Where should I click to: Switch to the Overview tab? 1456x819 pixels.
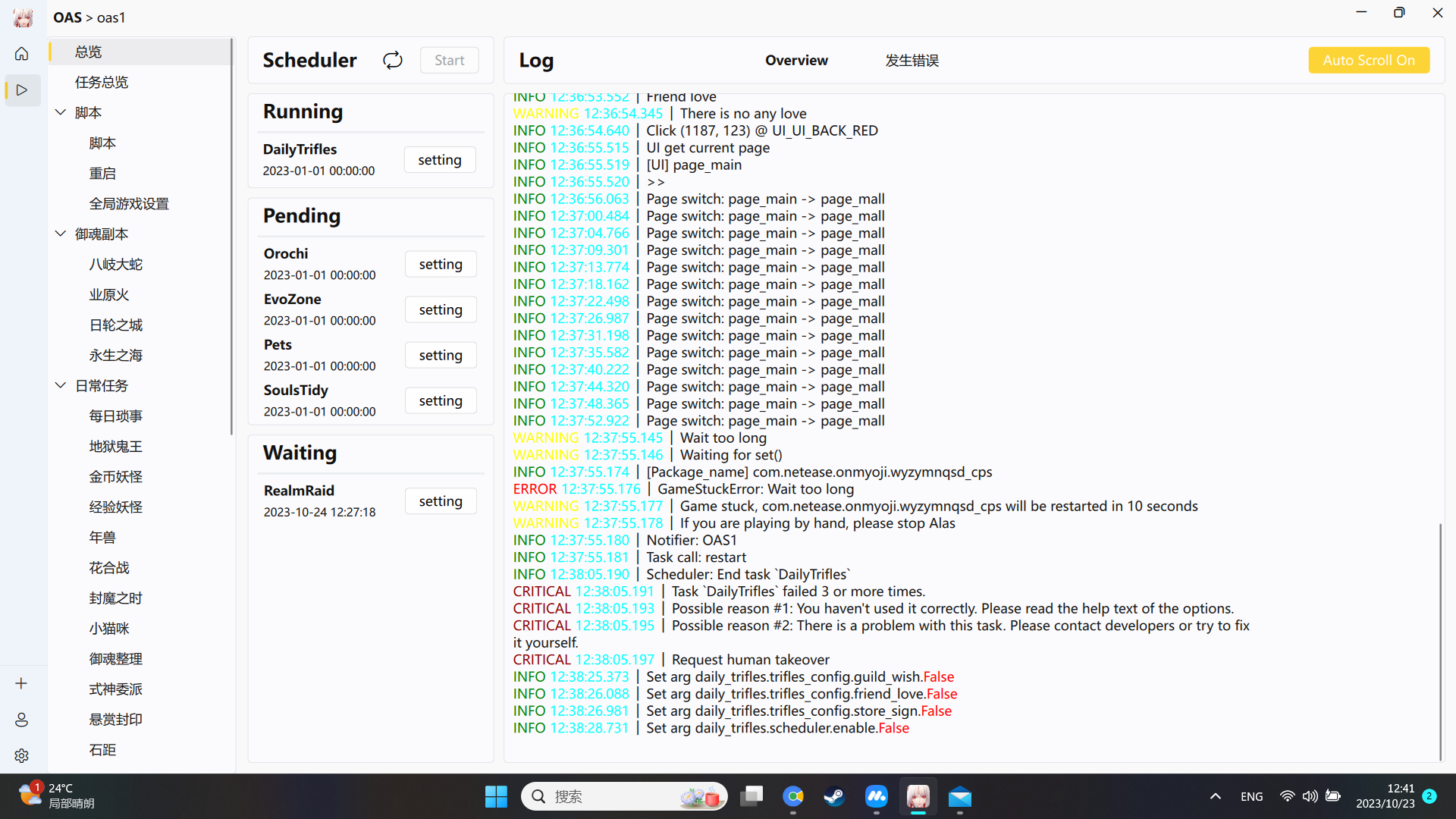click(x=796, y=60)
